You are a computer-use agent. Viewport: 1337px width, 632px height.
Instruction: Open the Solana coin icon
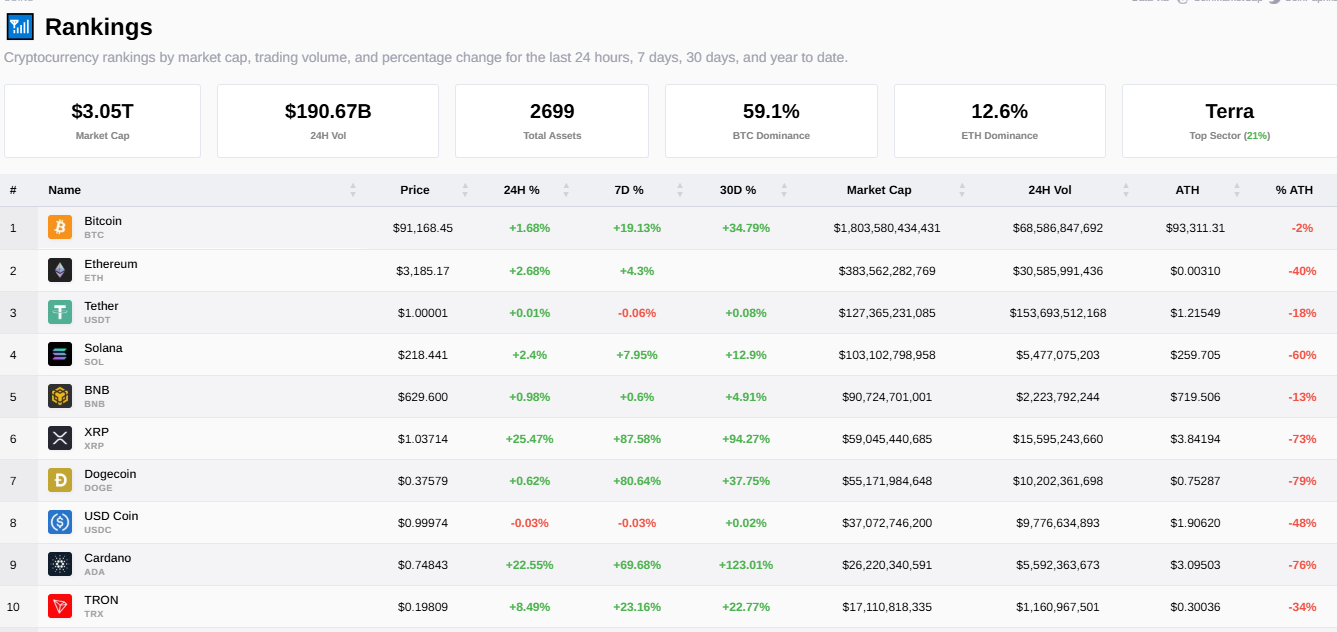pos(59,354)
